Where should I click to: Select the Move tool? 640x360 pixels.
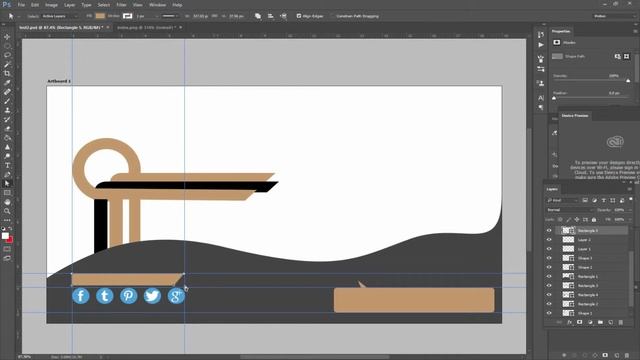pos(7,37)
